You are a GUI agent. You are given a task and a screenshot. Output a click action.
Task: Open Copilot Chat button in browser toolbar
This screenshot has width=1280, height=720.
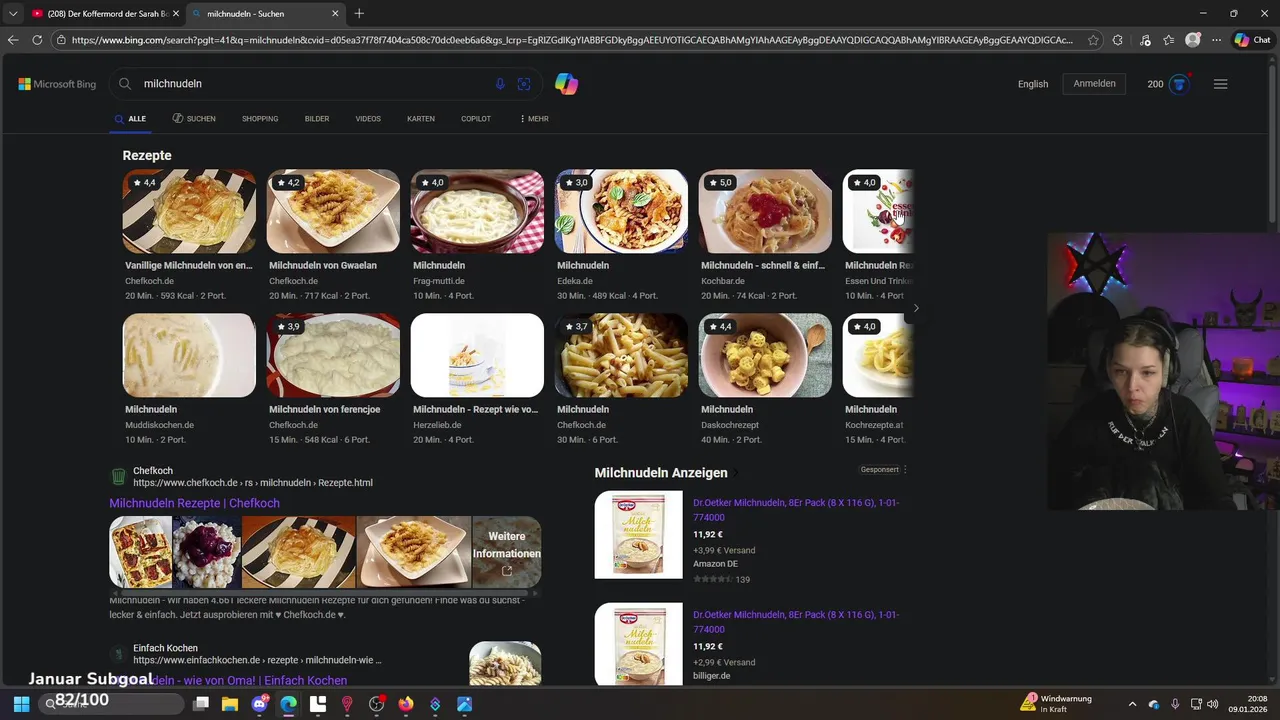coord(1253,40)
